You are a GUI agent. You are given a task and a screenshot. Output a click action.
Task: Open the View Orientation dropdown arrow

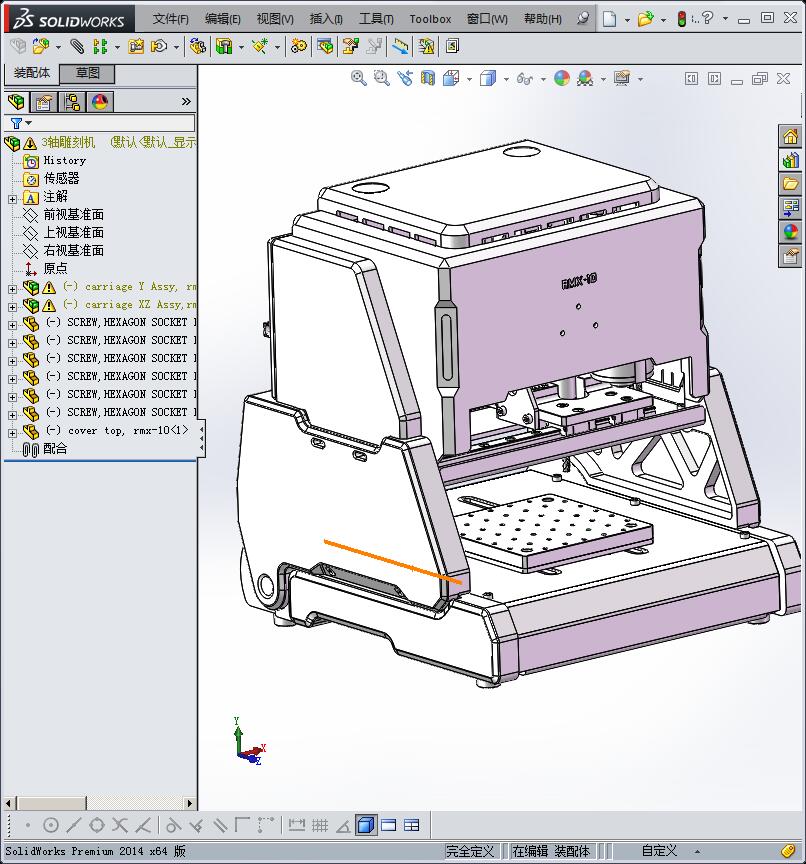[x=469, y=79]
